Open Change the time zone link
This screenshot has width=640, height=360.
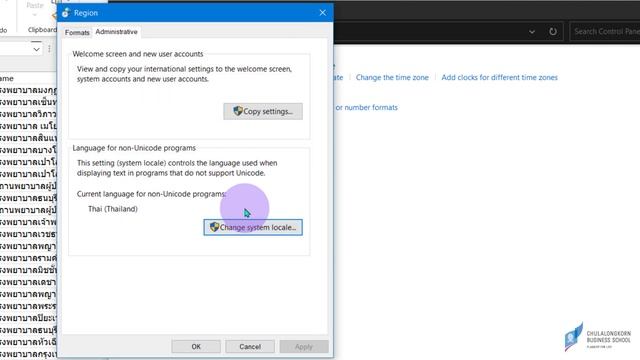coord(392,77)
